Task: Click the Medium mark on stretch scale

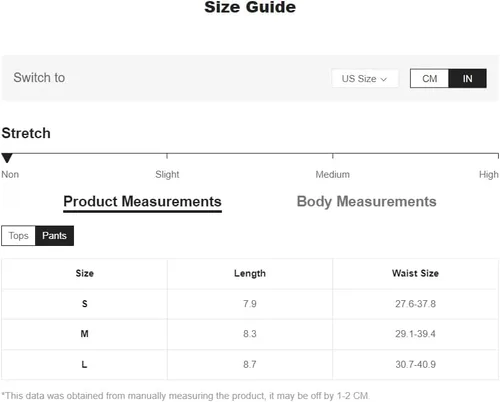Action: 333,174
